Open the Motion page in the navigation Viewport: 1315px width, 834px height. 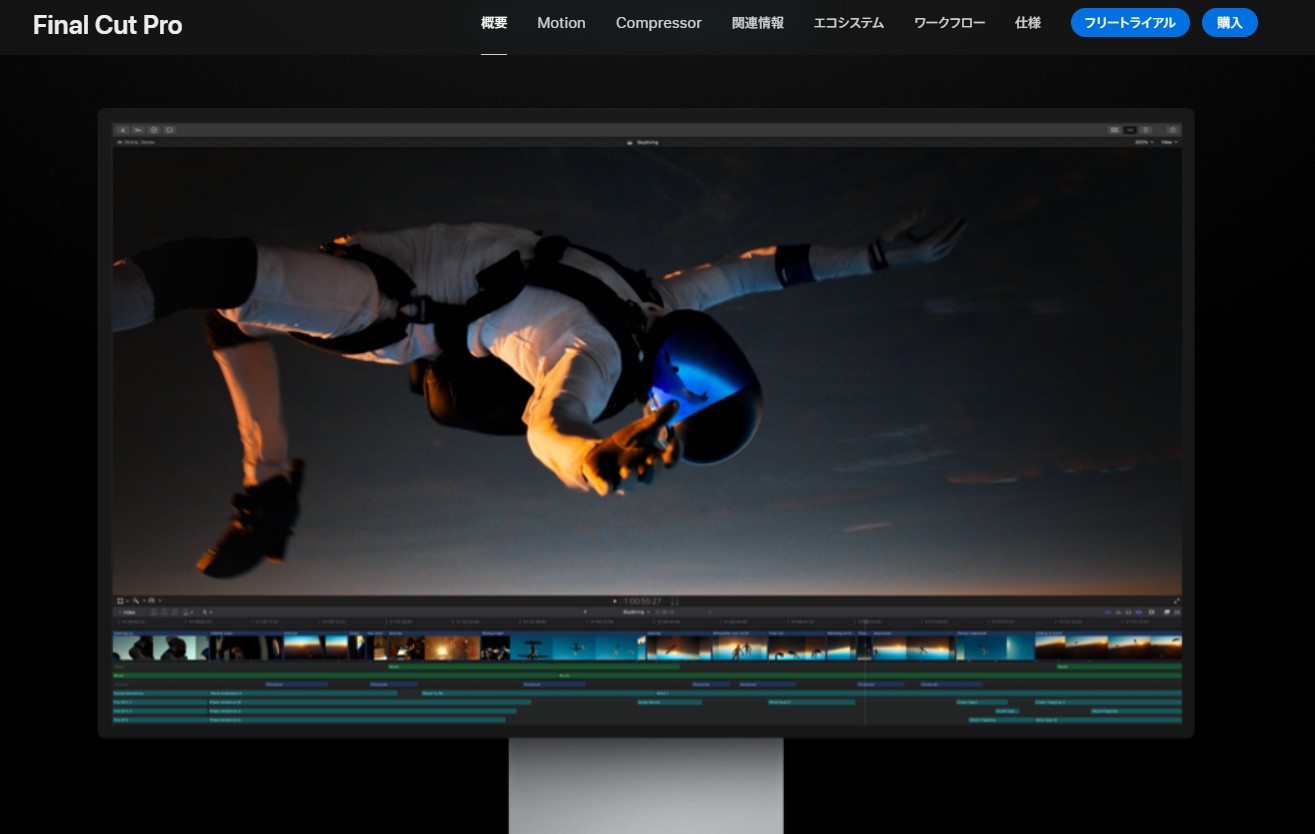(561, 23)
